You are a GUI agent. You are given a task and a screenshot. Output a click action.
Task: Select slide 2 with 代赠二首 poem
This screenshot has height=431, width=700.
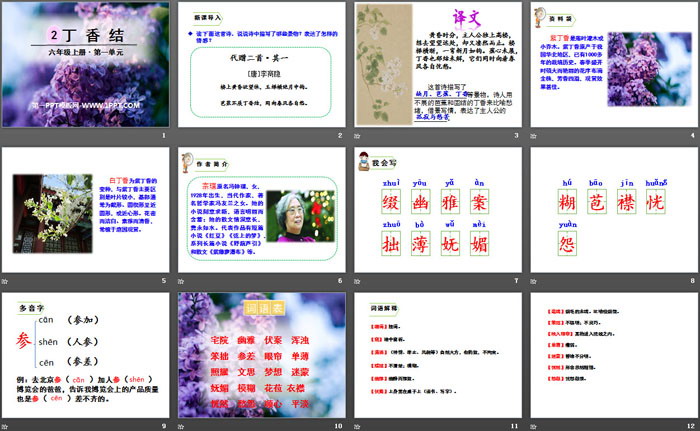click(x=262, y=64)
